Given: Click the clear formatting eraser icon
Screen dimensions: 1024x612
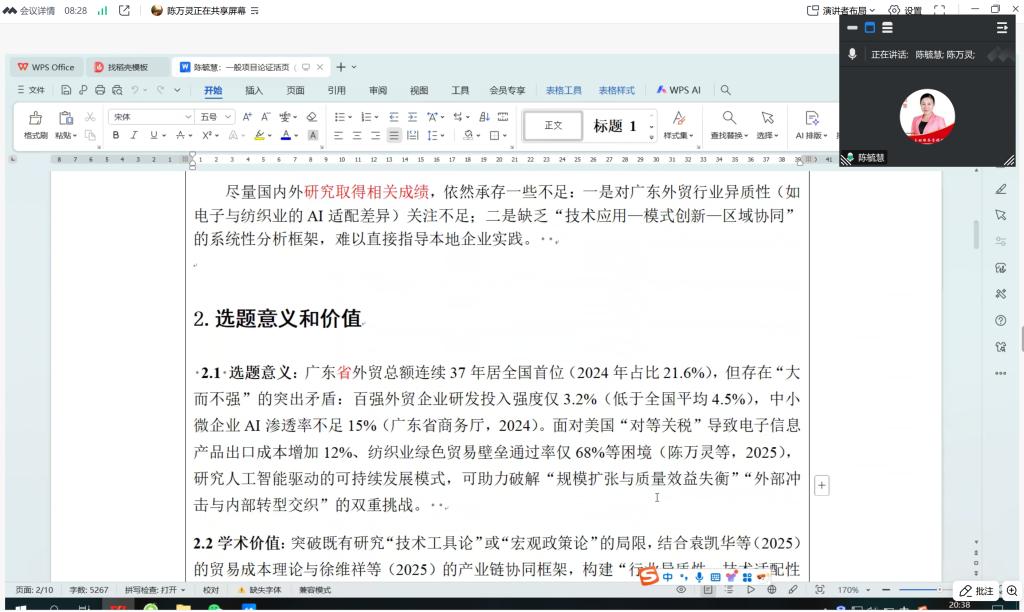Looking at the screenshot, I should point(311,117).
